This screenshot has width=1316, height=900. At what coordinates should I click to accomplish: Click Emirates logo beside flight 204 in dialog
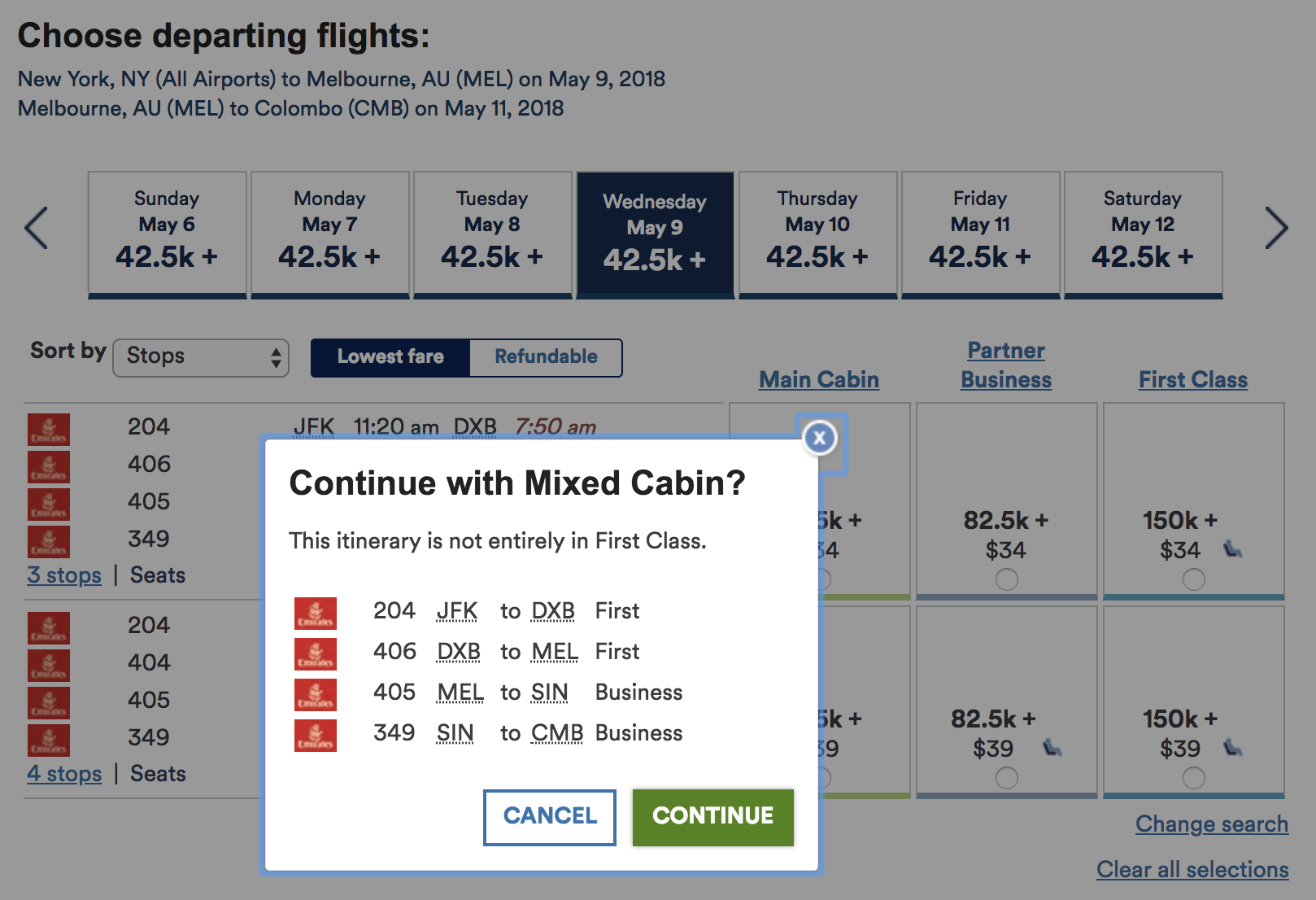coord(316,613)
